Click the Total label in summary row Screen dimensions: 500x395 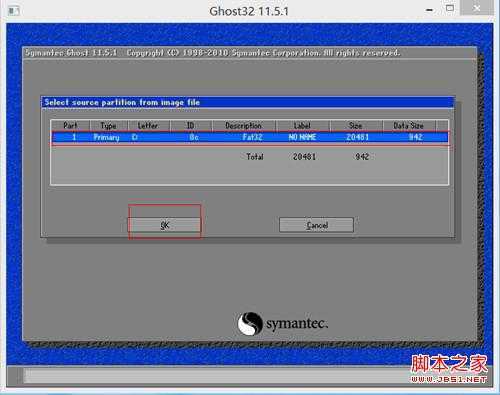coord(255,157)
